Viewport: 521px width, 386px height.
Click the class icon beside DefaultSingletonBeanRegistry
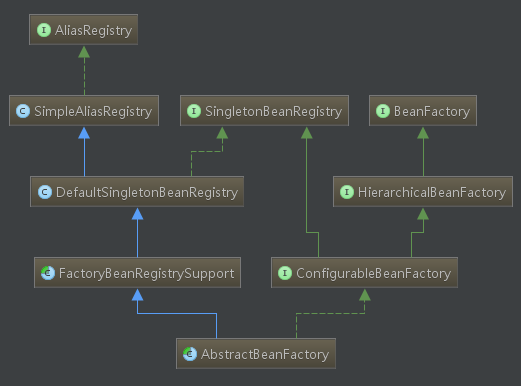tap(45, 192)
